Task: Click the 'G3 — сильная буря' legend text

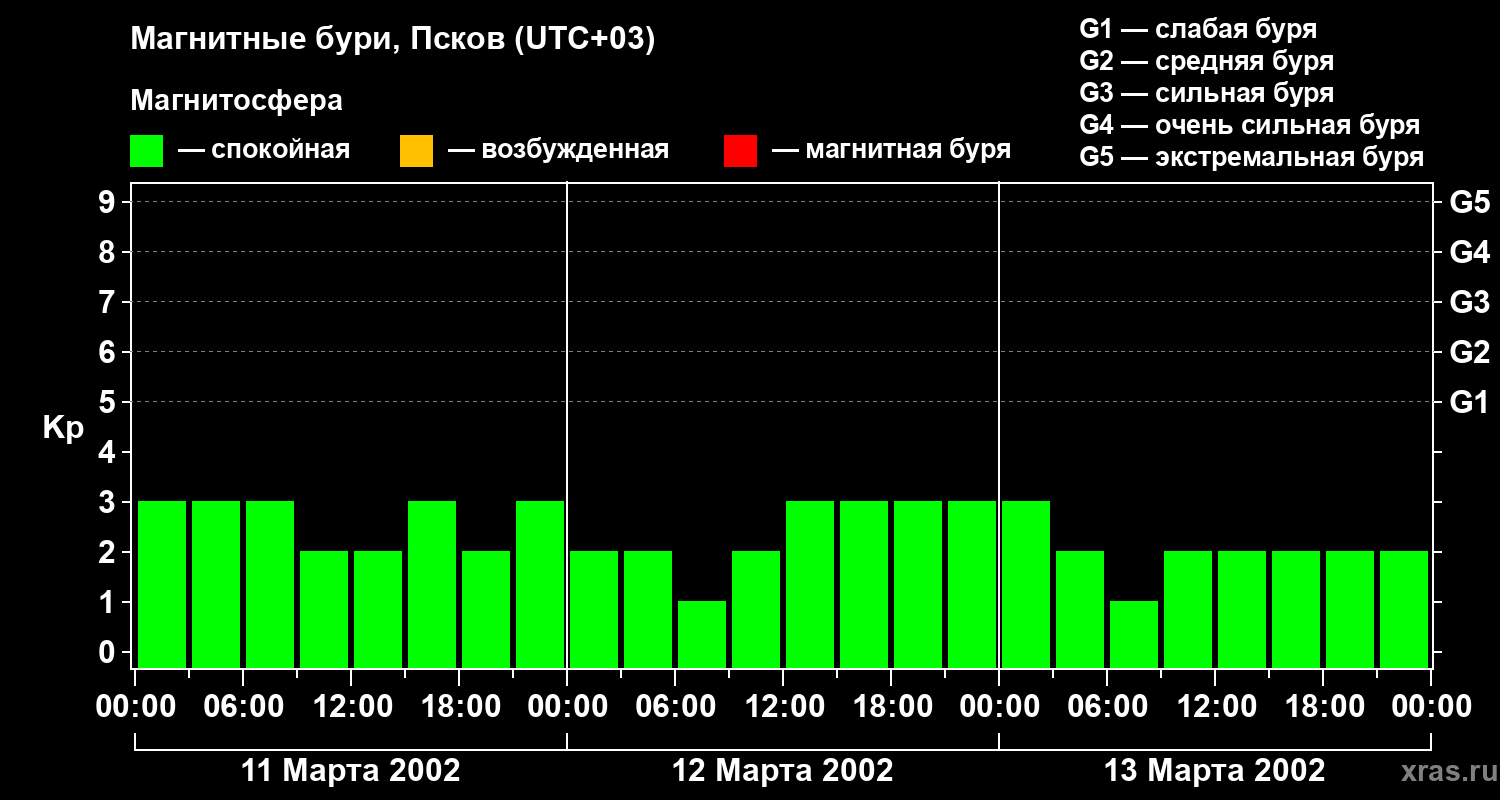Action: pos(1206,93)
